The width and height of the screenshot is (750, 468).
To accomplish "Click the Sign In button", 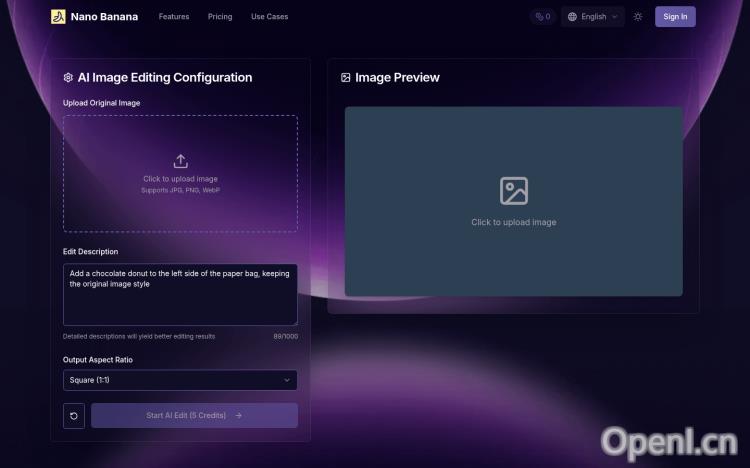I will [x=675, y=17].
